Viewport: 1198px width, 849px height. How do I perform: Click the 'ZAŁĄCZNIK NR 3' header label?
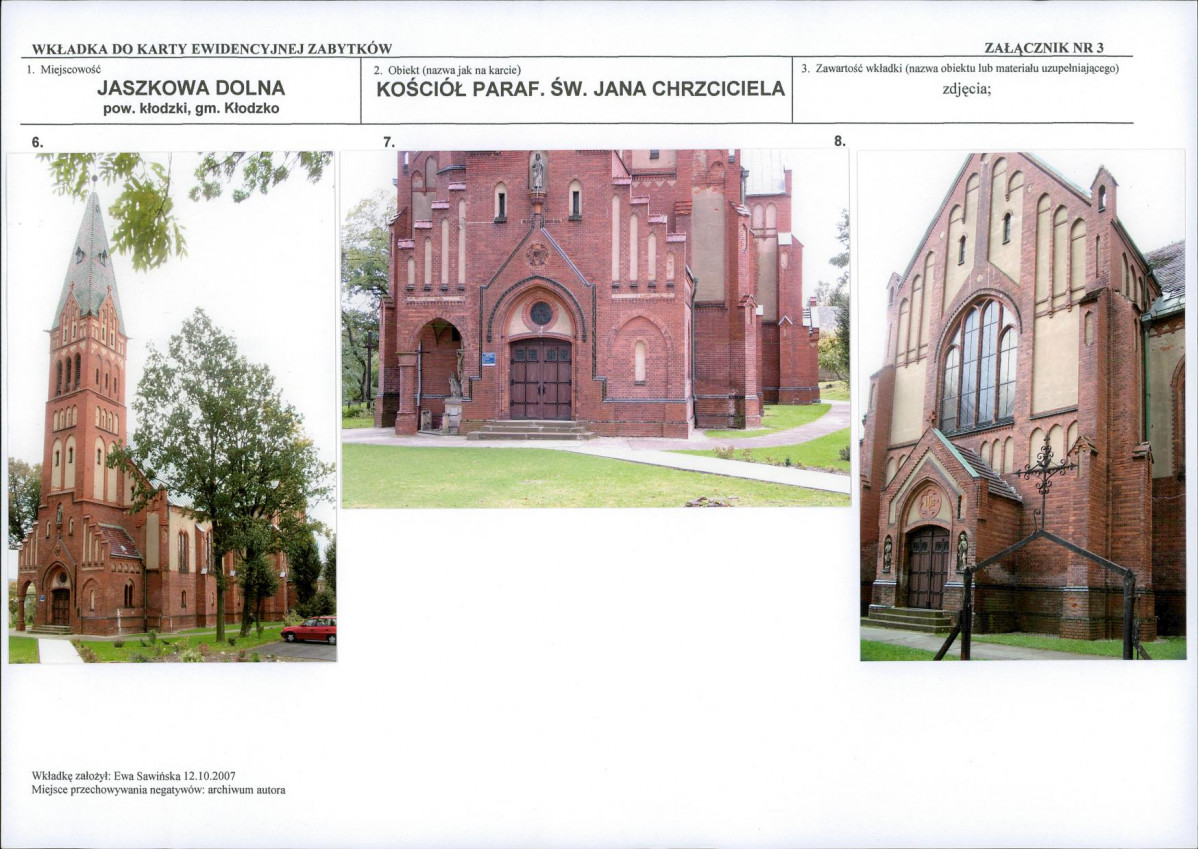[1044, 48]
